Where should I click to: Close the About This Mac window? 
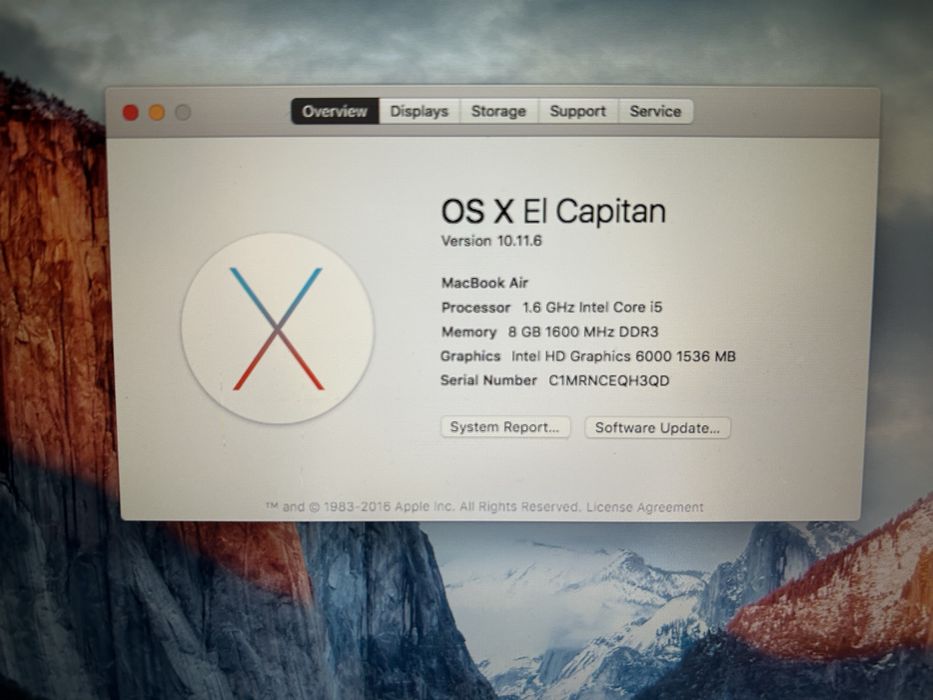click(x=130, y=112)
